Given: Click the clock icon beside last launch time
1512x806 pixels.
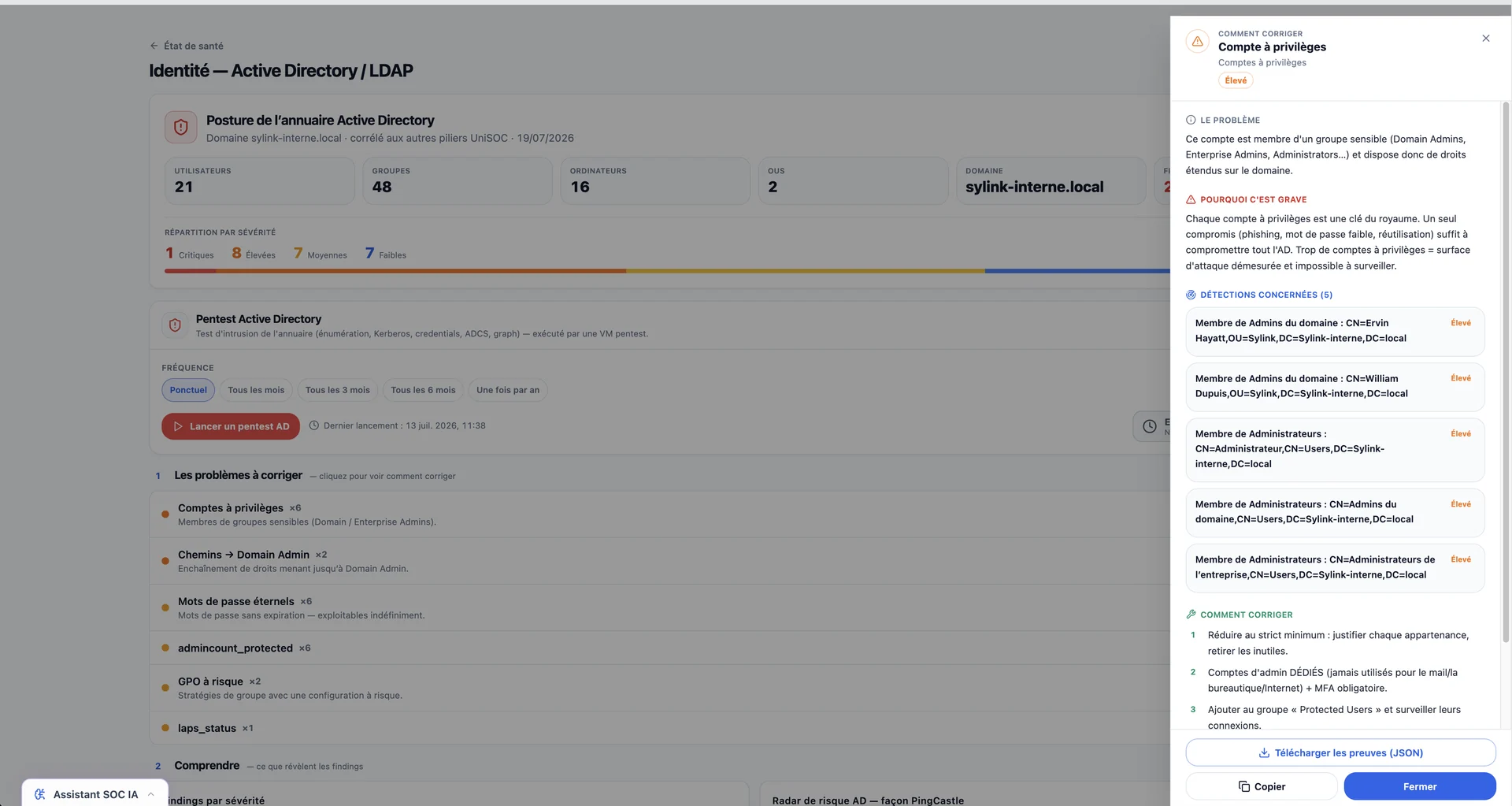Looking at the screenshot, I should (x=314, y=425).
